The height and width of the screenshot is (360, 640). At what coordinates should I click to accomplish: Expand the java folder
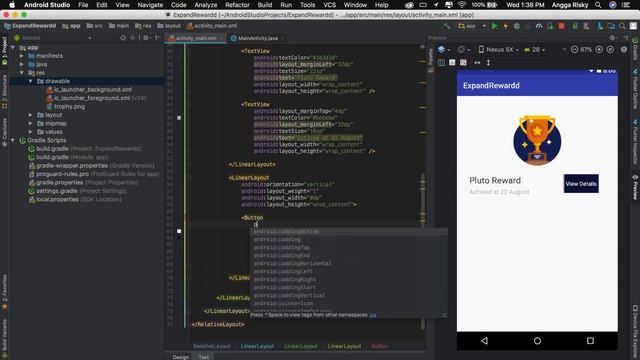click(x=22, y=64)
